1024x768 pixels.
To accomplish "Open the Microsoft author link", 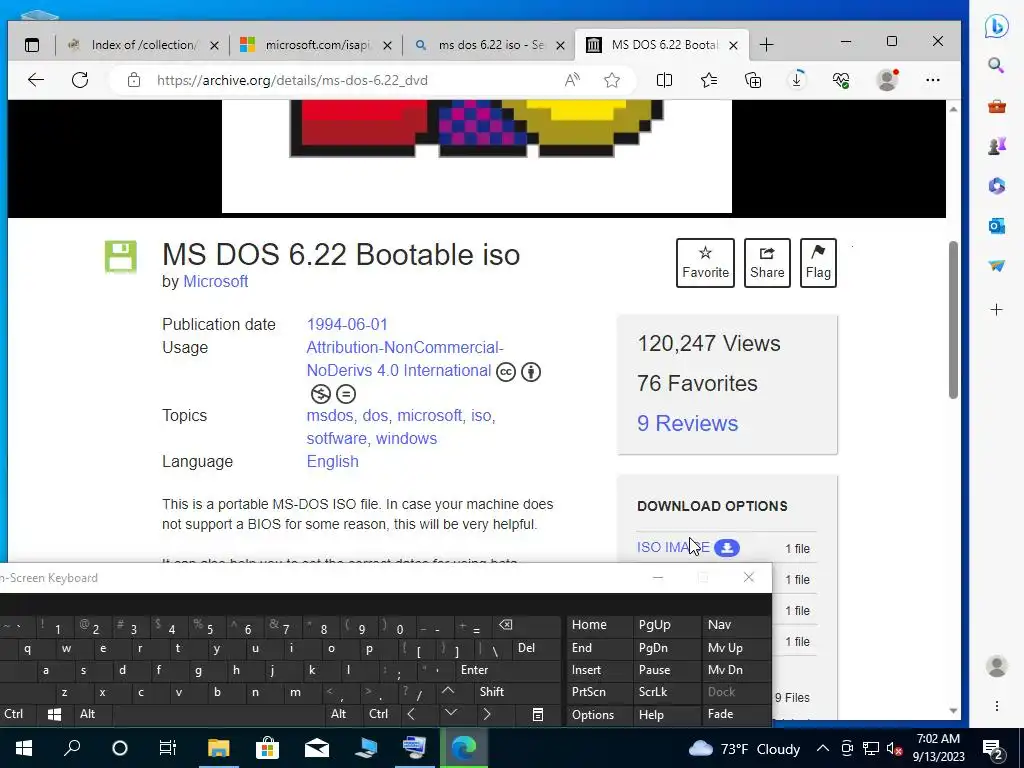I will coord(216,281).
